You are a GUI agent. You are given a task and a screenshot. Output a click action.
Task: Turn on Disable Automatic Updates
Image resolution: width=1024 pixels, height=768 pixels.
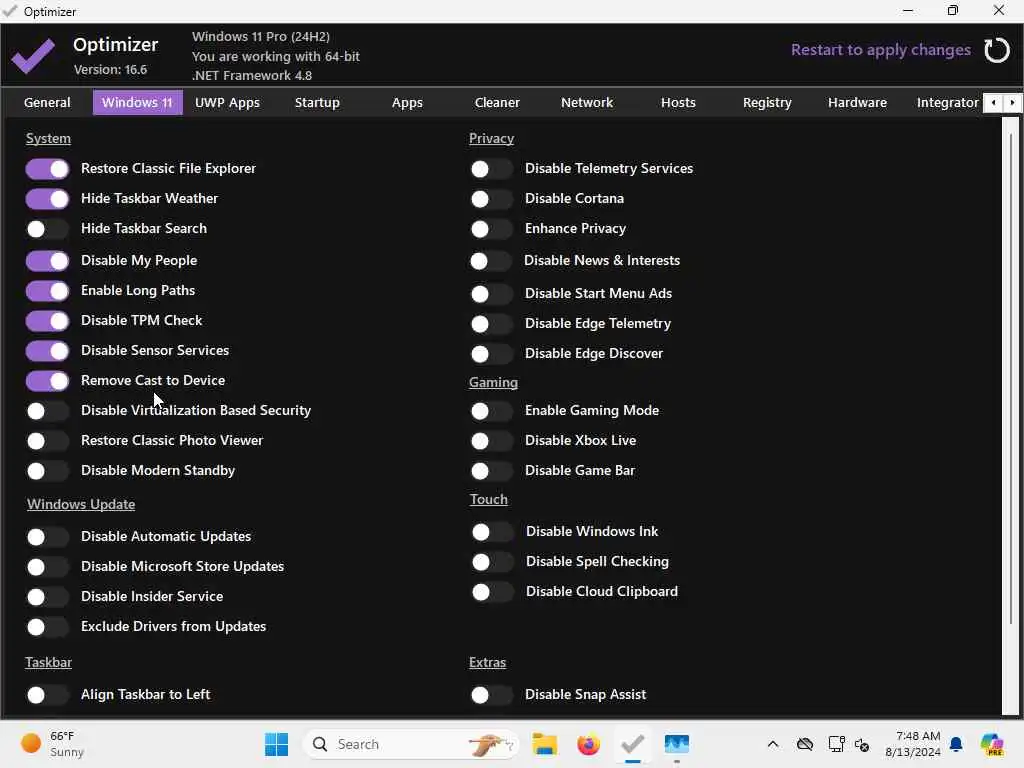tap(47, 537)
